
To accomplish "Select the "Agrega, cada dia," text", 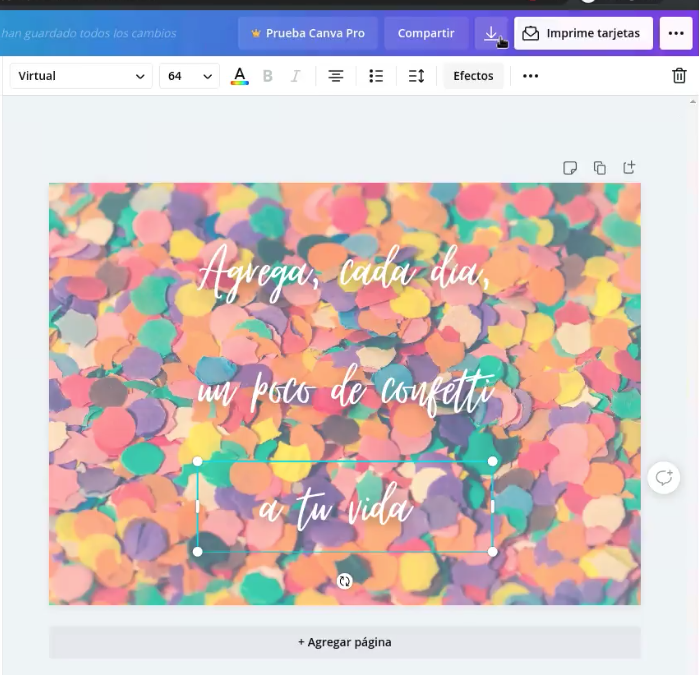I will pos(344,272).
